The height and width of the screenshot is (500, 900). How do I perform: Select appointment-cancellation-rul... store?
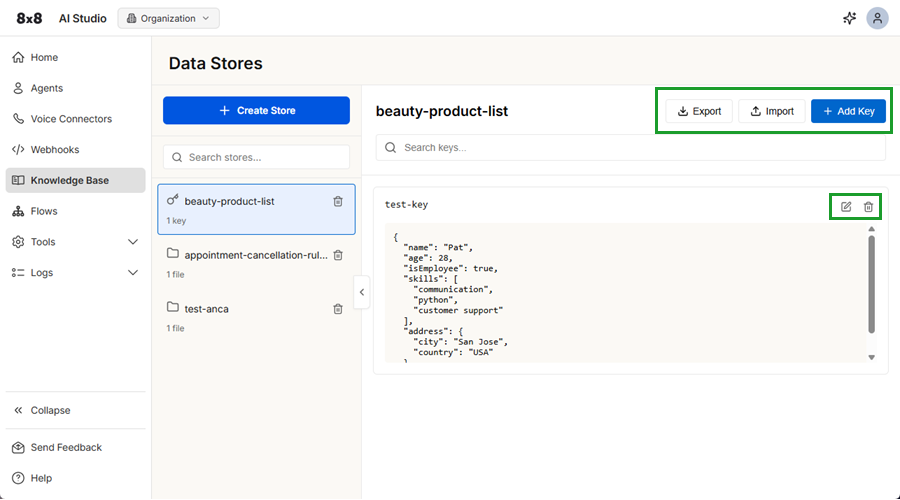point(256,263)
